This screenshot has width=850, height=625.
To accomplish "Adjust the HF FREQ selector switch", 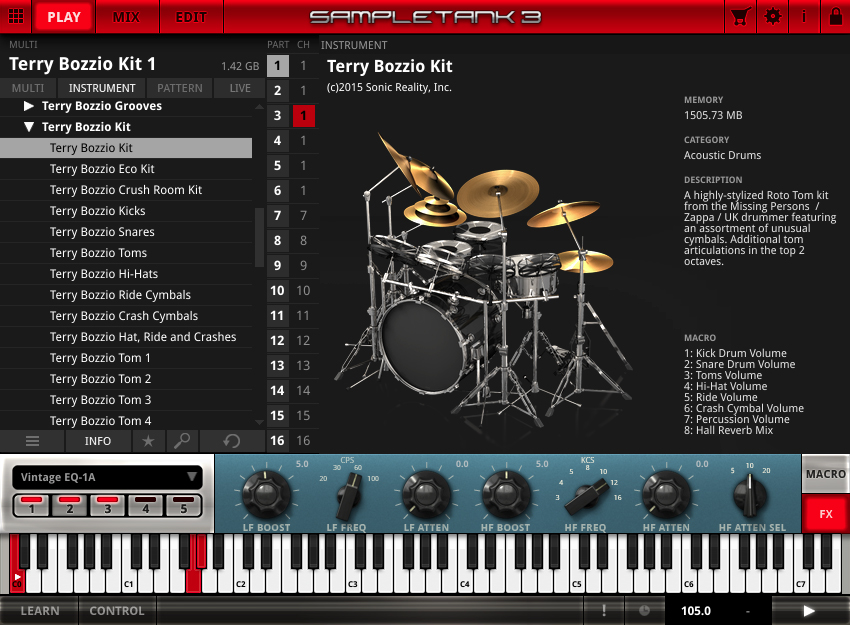I will click(587, 497).
